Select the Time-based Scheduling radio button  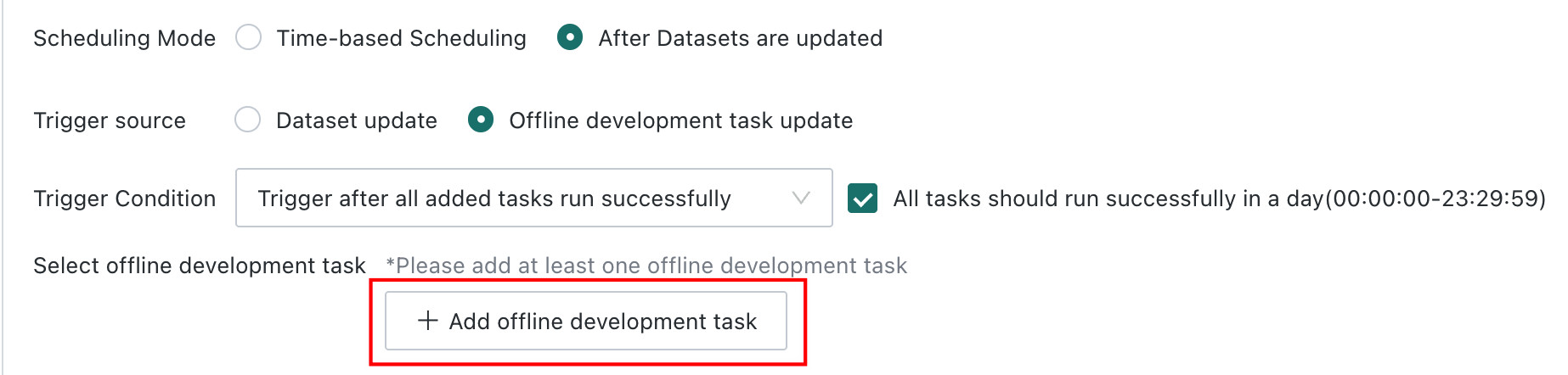click(248, 37)
